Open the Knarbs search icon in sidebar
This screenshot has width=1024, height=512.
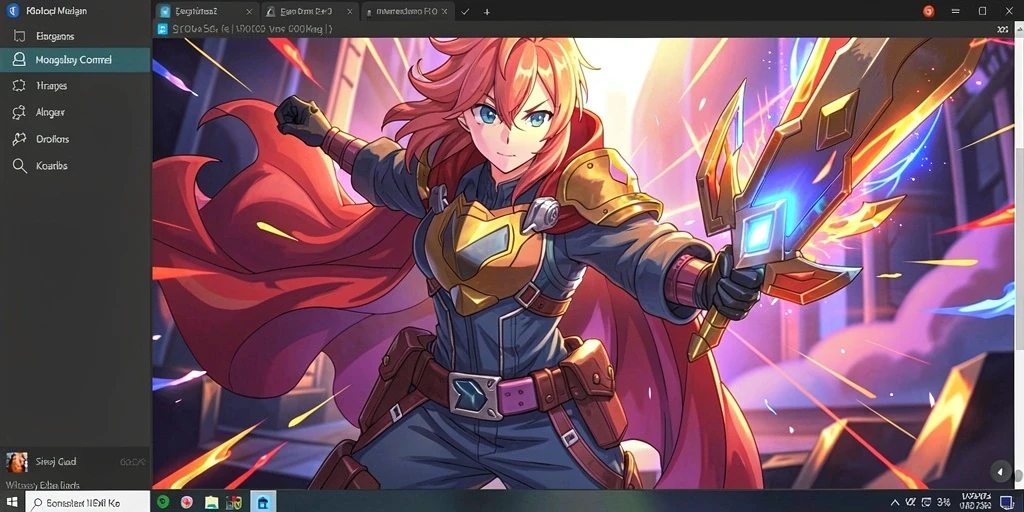tap(20, 166)
